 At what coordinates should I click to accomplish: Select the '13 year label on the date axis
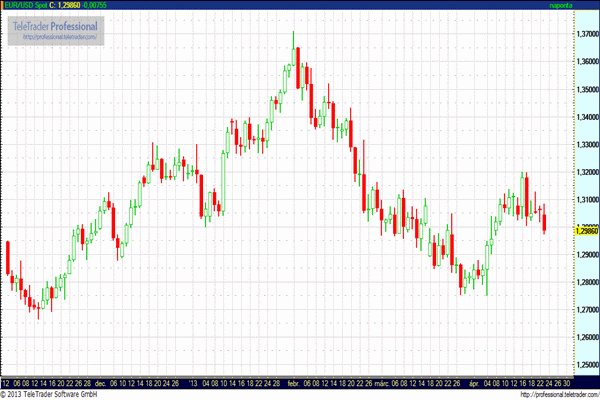(193, 383)
